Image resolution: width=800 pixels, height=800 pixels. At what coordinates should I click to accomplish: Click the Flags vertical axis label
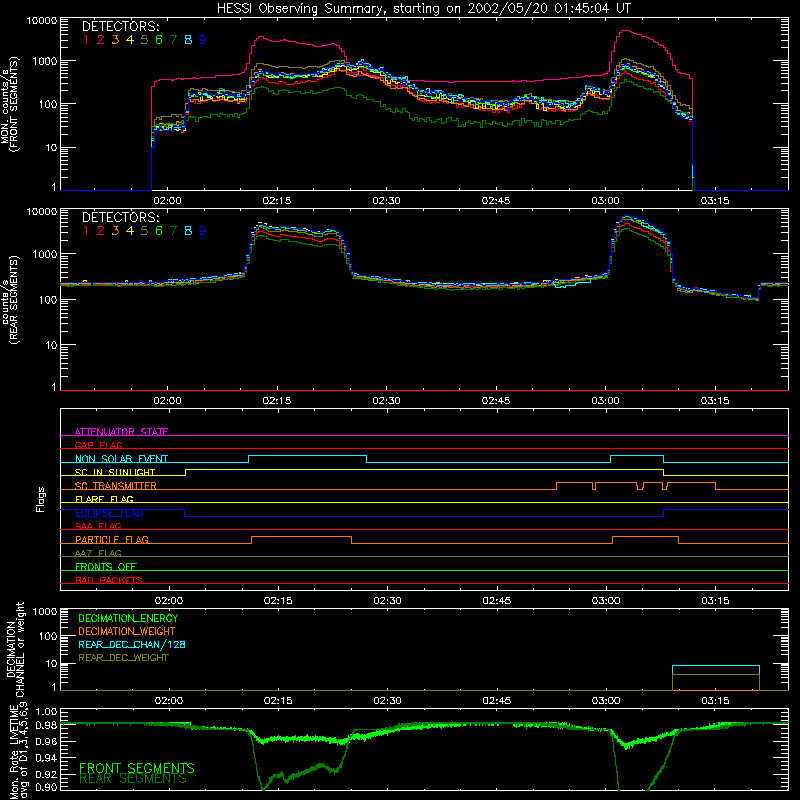pyautogui.click(x=41, y=499)
